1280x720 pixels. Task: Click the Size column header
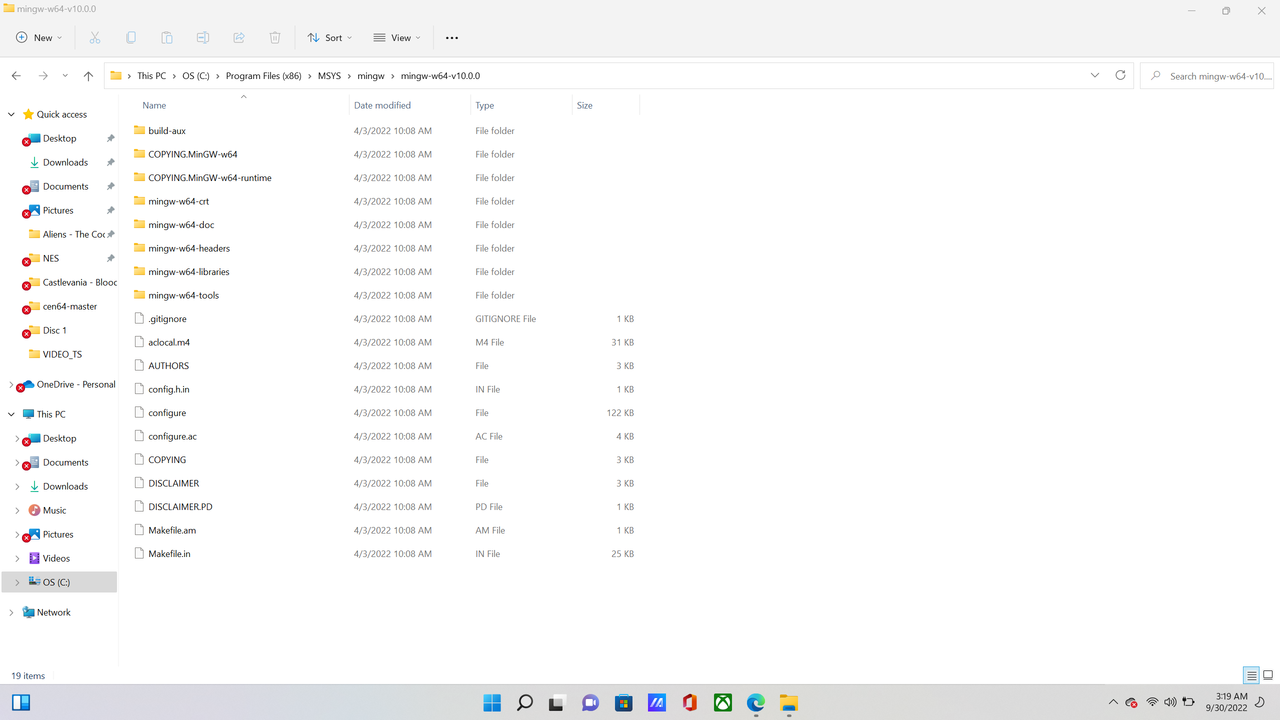click(x=585, y=105)
